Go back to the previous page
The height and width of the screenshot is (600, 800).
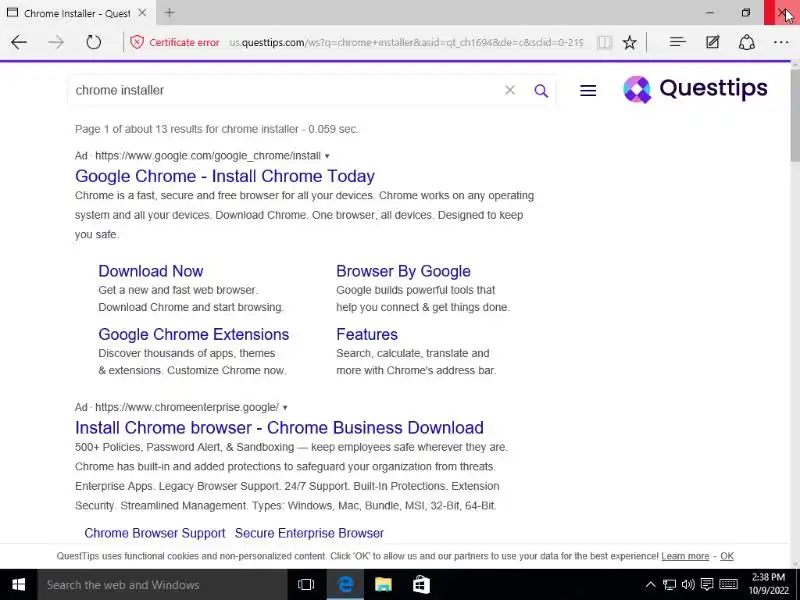click(19, 42)
